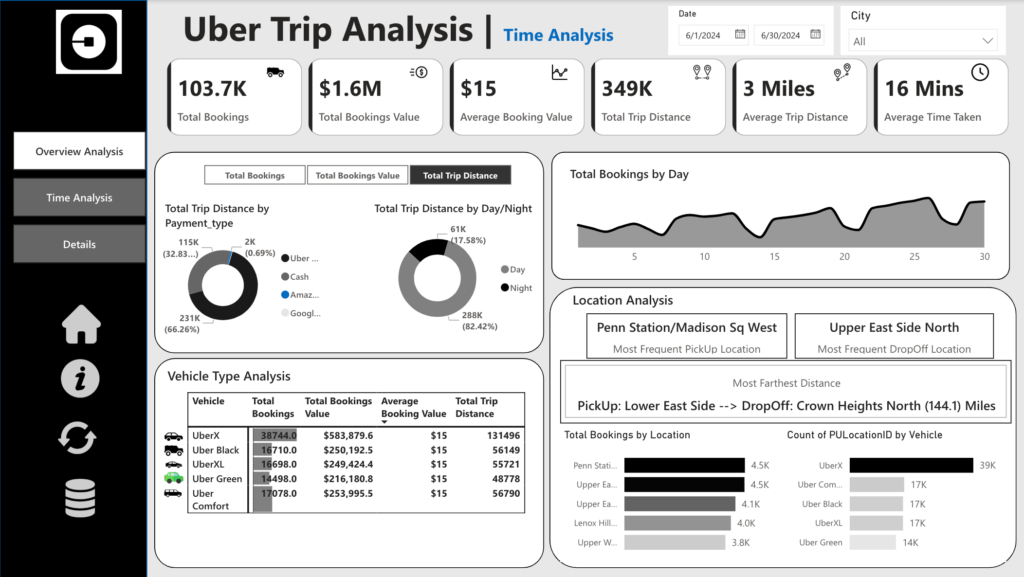Image resolution: width=1024 pixels, height=577 pixels.
Task: Click the truck icon on Total Bookings card
Action: (x=275, y=72)
